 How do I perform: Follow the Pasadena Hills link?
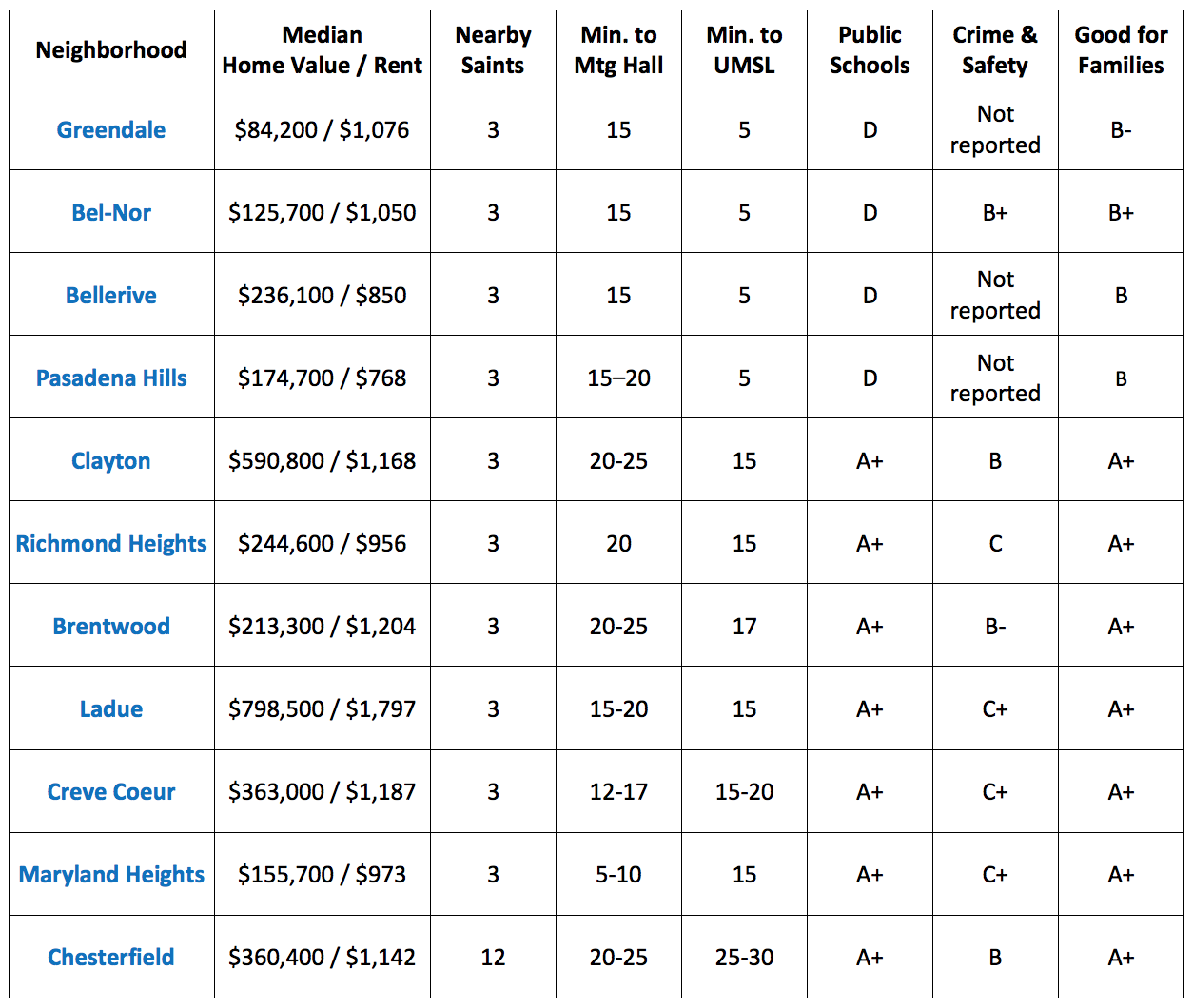point(111,378)
